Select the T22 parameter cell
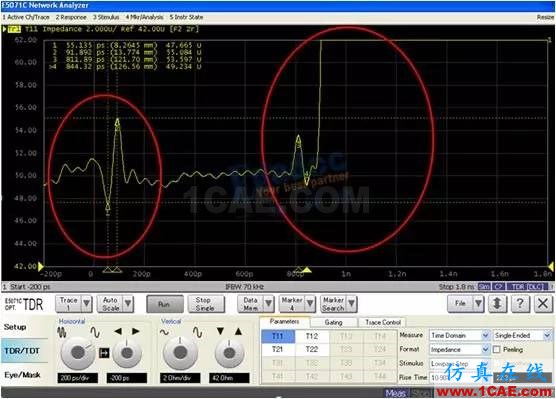The width and height of the screenshot is (556, 399). 312,349
